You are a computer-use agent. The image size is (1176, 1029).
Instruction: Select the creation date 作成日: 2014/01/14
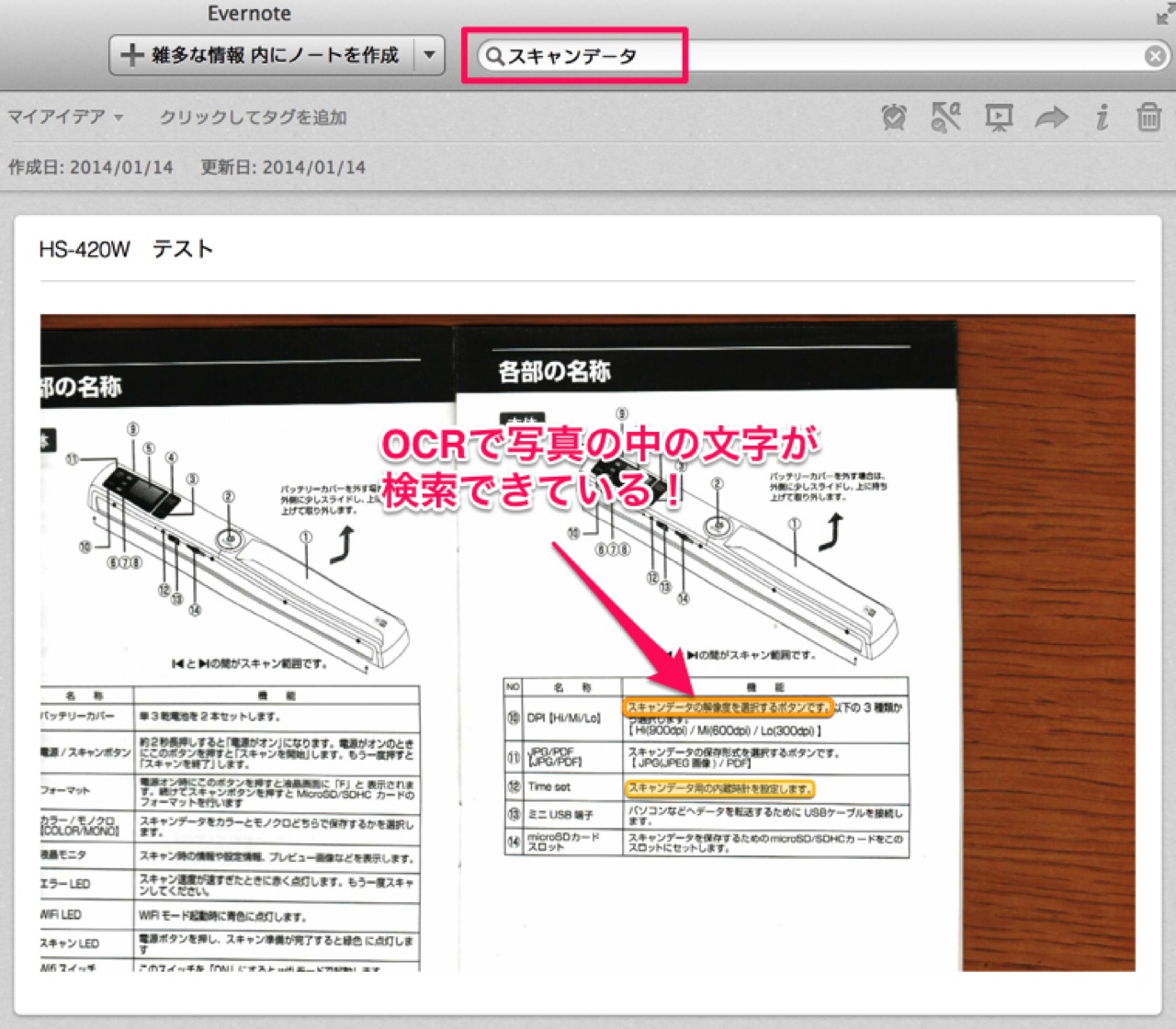pos(91,167)
